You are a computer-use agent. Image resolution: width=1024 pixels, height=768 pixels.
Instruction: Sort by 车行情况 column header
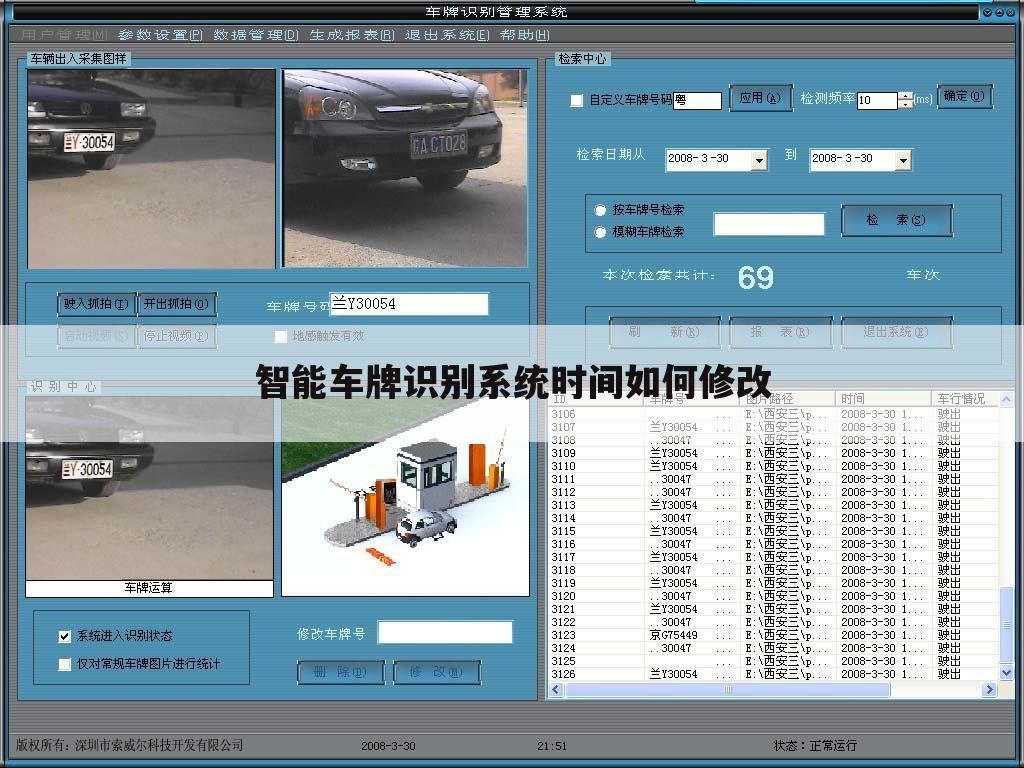pos(965,398)
